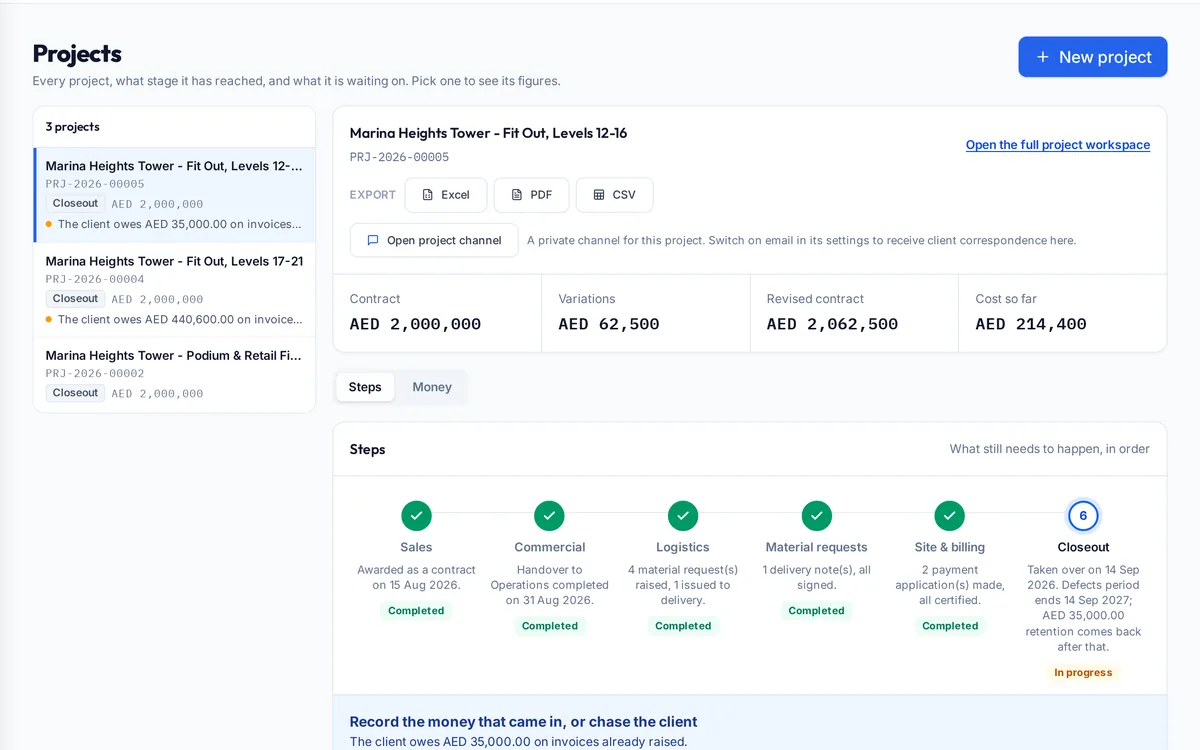Click the Completed badge under Sales
Image resolution: width=1200 pixels, height=750 pixels.
pyautogui.click(x=416, y=611)
